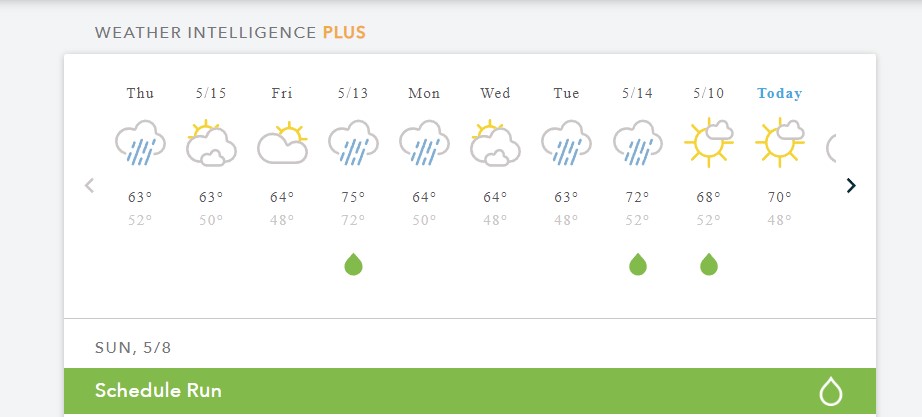Advance forecast with the right chevron arrow
The width and height of the screenshot is (922, 417).
tap(851, 186)
